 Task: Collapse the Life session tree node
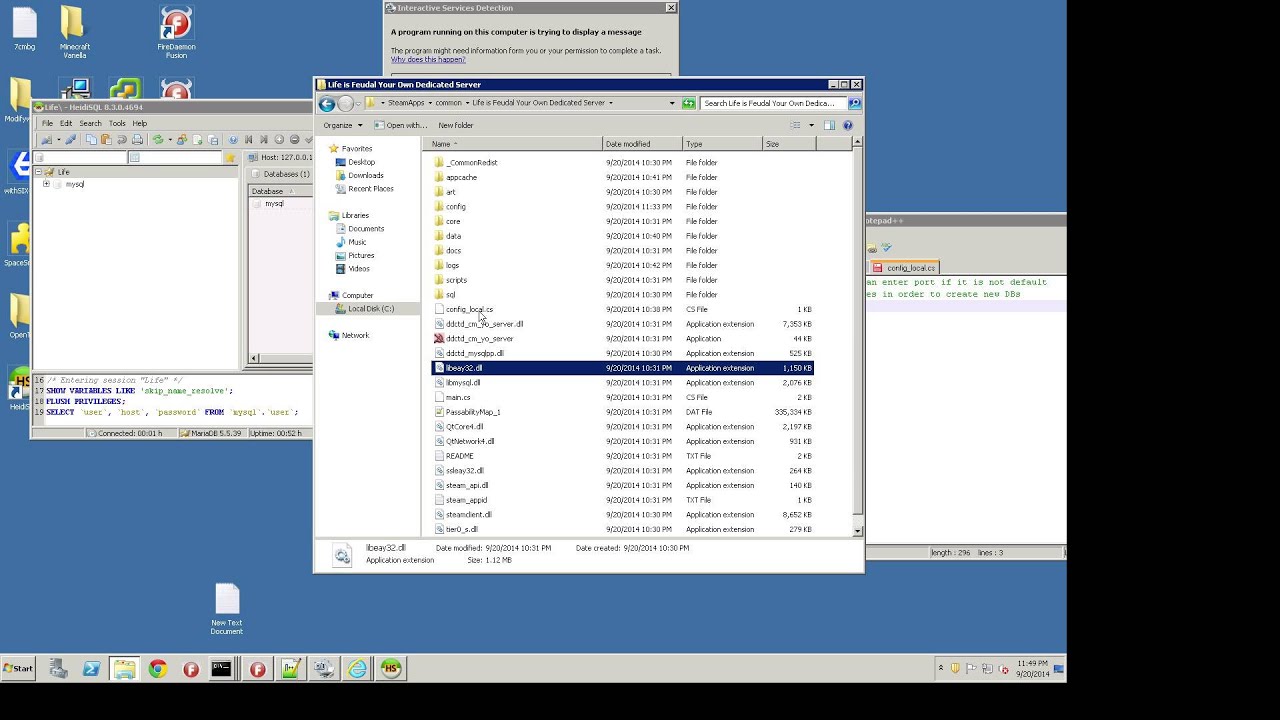pos(38,172)
